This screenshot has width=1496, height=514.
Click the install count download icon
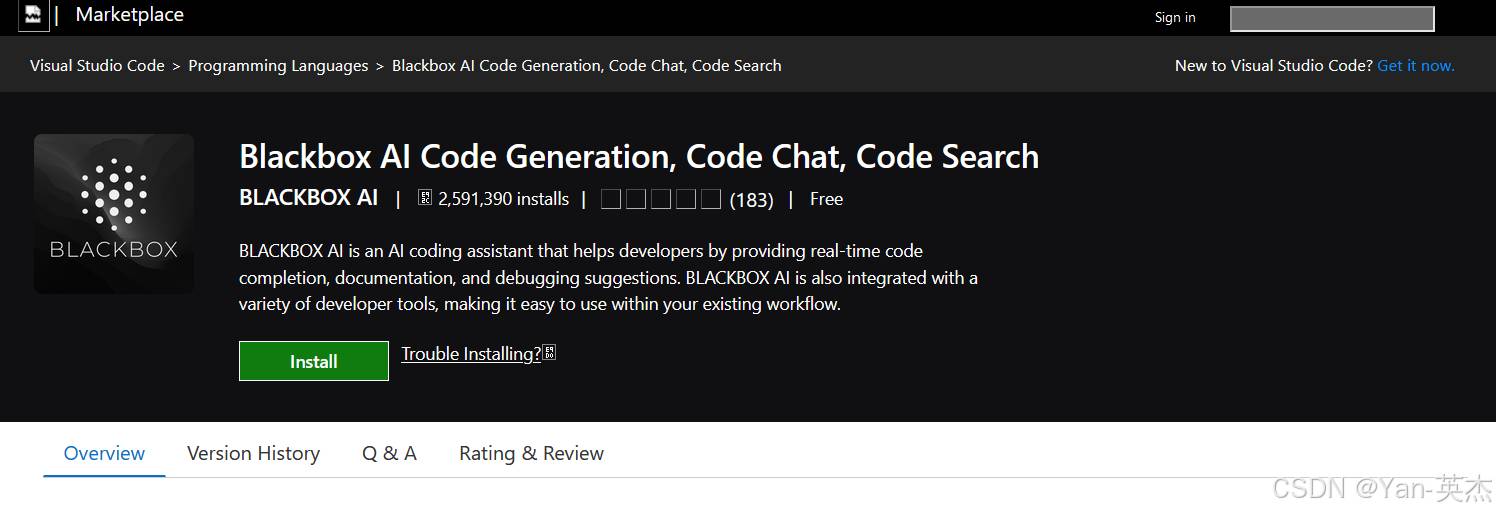[424, 198]
